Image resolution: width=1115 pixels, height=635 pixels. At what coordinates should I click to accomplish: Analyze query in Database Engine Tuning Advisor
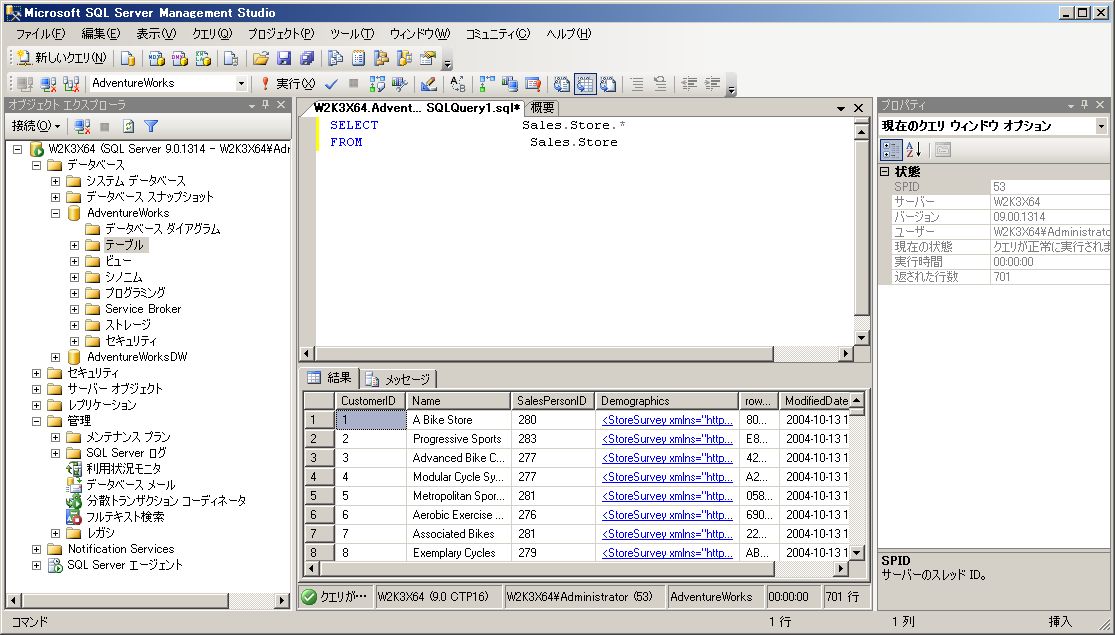[400, 84]
